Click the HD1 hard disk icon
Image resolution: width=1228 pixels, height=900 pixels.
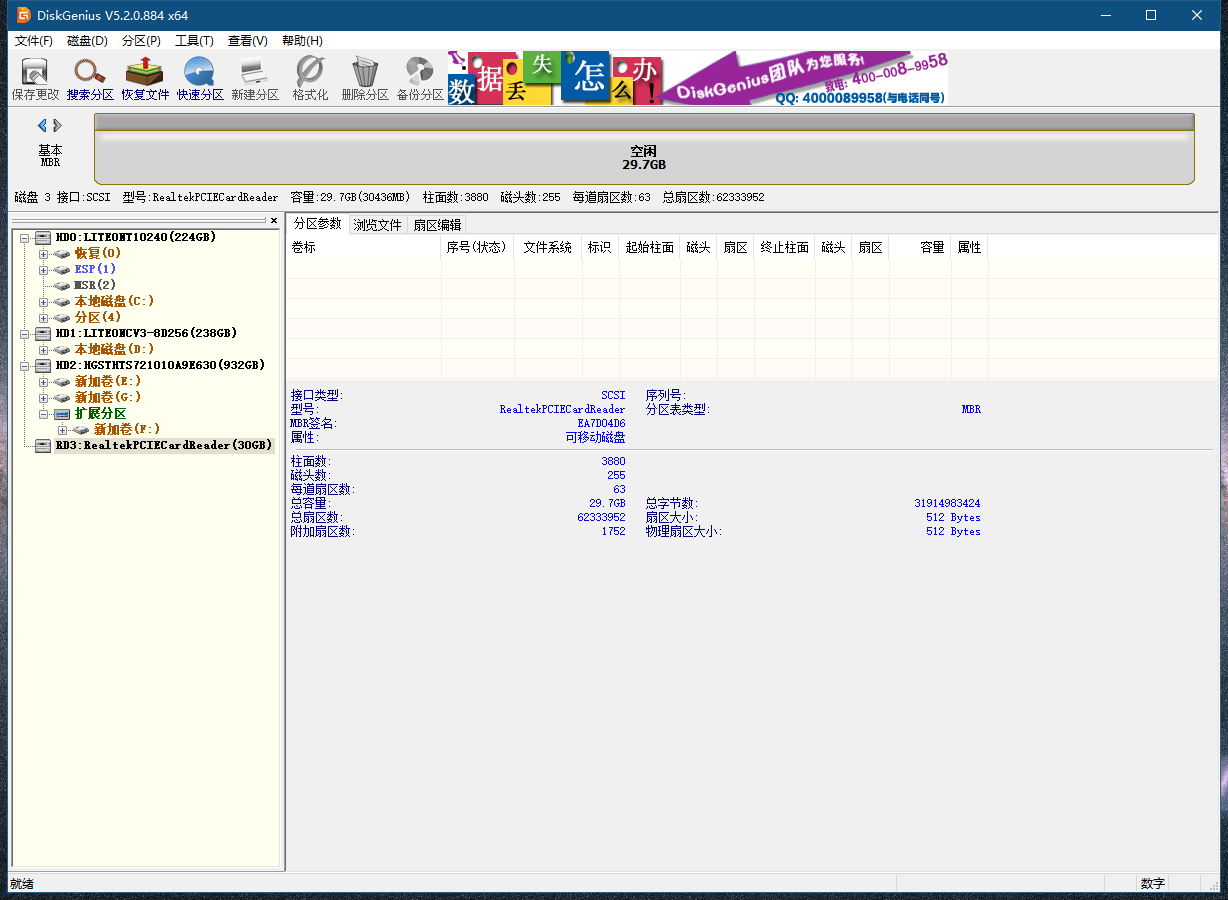[x=43, y=333]
